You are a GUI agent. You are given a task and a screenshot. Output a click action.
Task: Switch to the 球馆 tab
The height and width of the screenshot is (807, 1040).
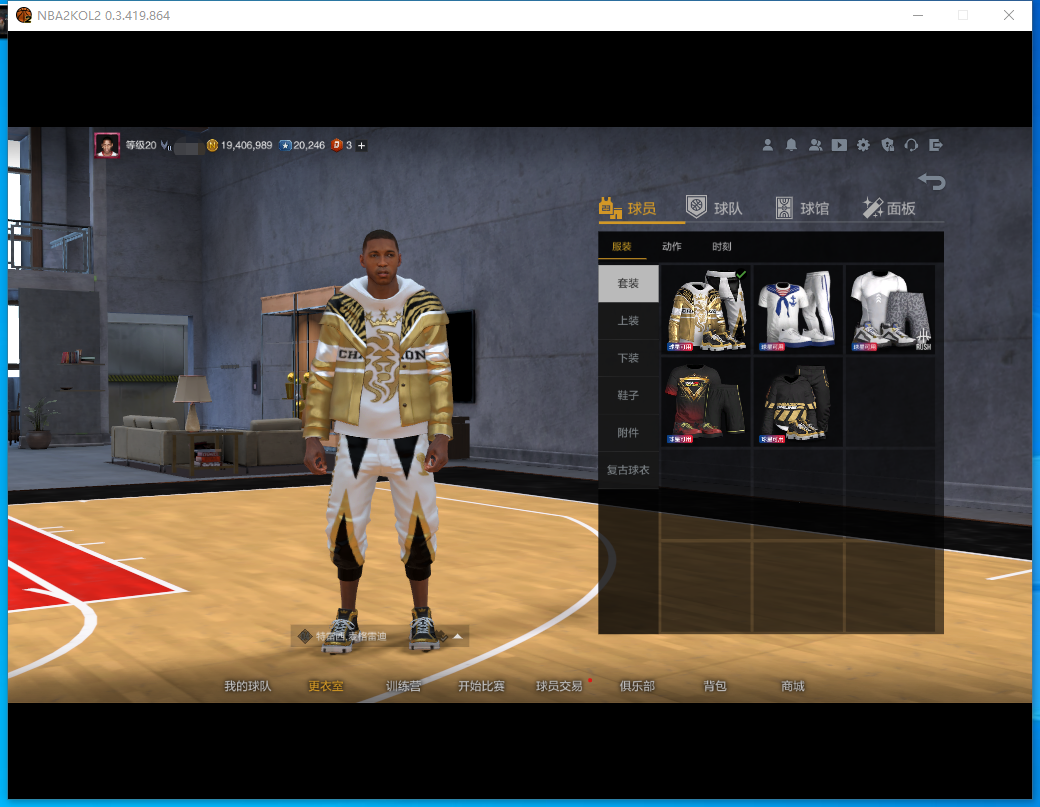click(x=803, y=208)
